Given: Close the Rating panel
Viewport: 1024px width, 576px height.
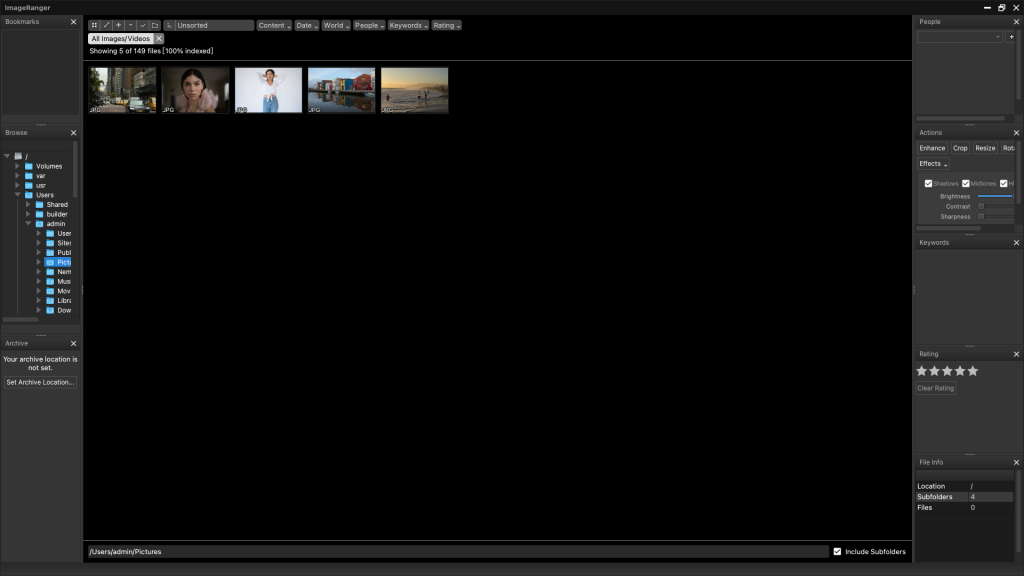Looking at the screenshot, I should (1016, 354).
